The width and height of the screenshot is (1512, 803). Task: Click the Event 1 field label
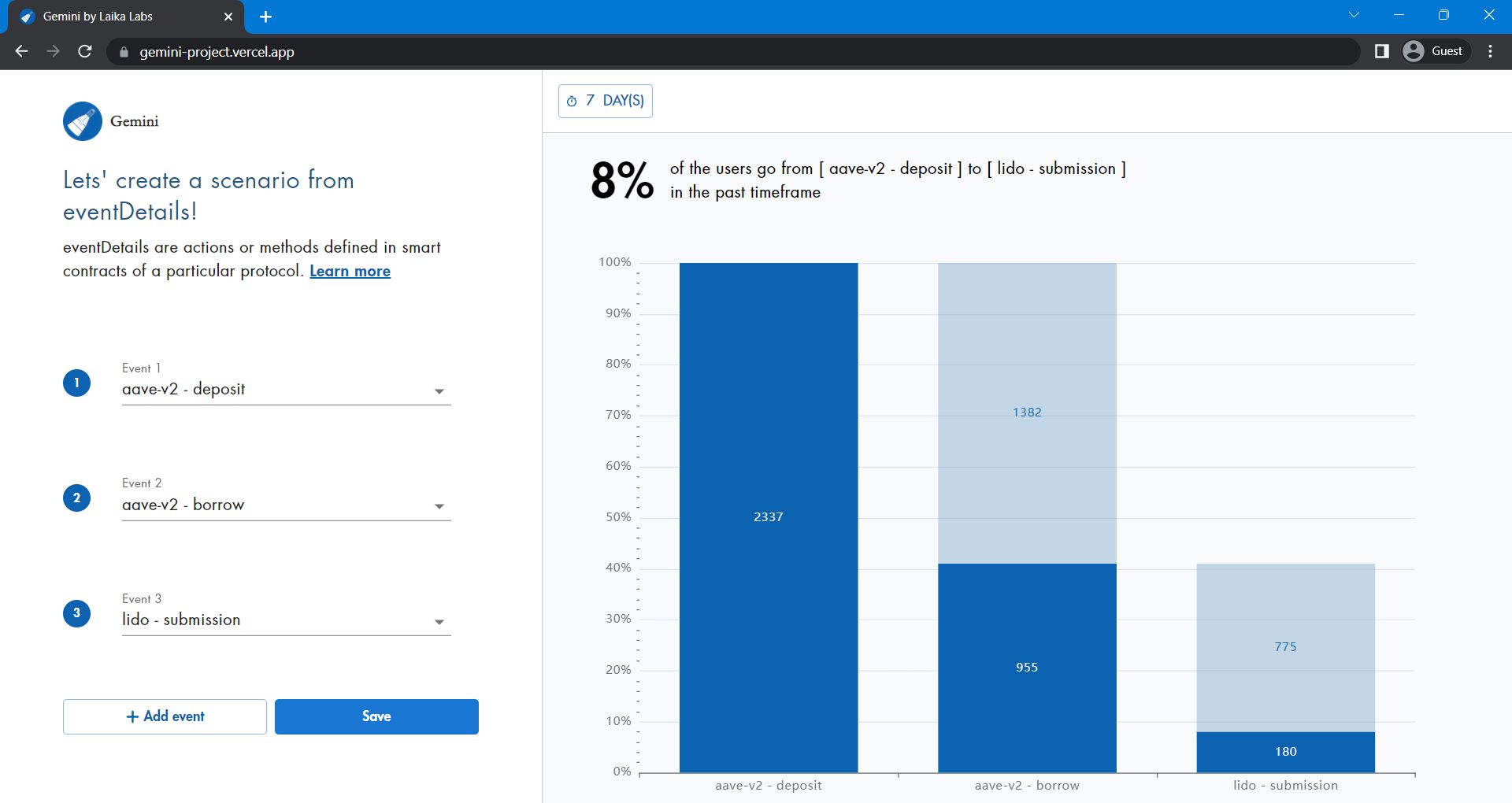(141, 368)
